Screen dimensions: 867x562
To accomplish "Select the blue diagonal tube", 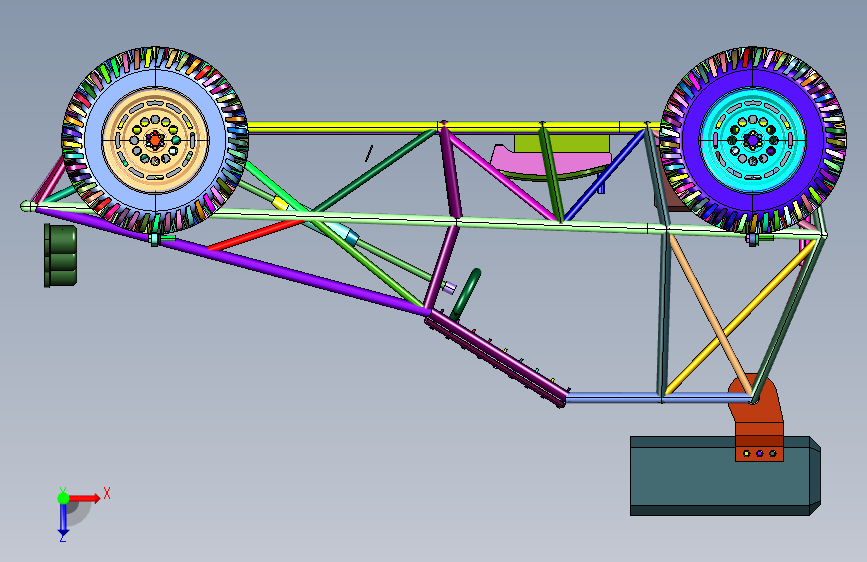I will coord(605,175).
